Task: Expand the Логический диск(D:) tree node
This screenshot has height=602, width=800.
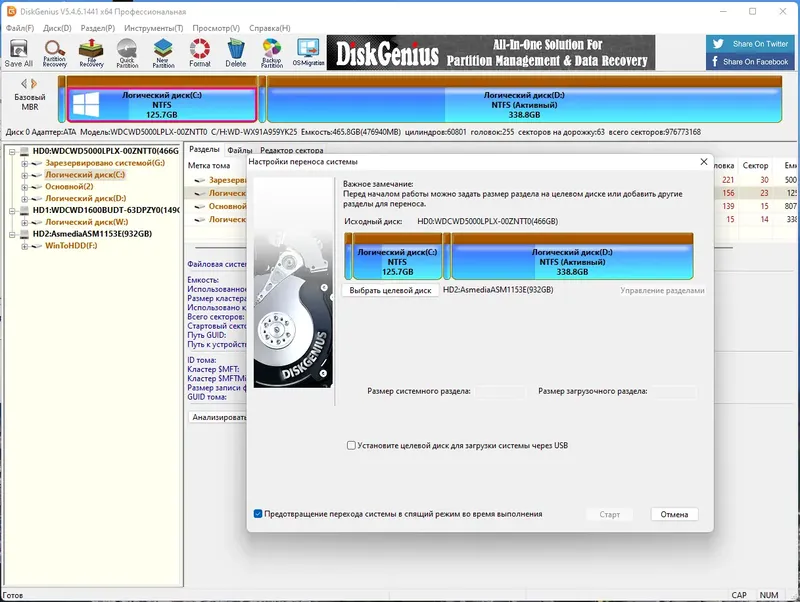Action: (x=24, y=198)
